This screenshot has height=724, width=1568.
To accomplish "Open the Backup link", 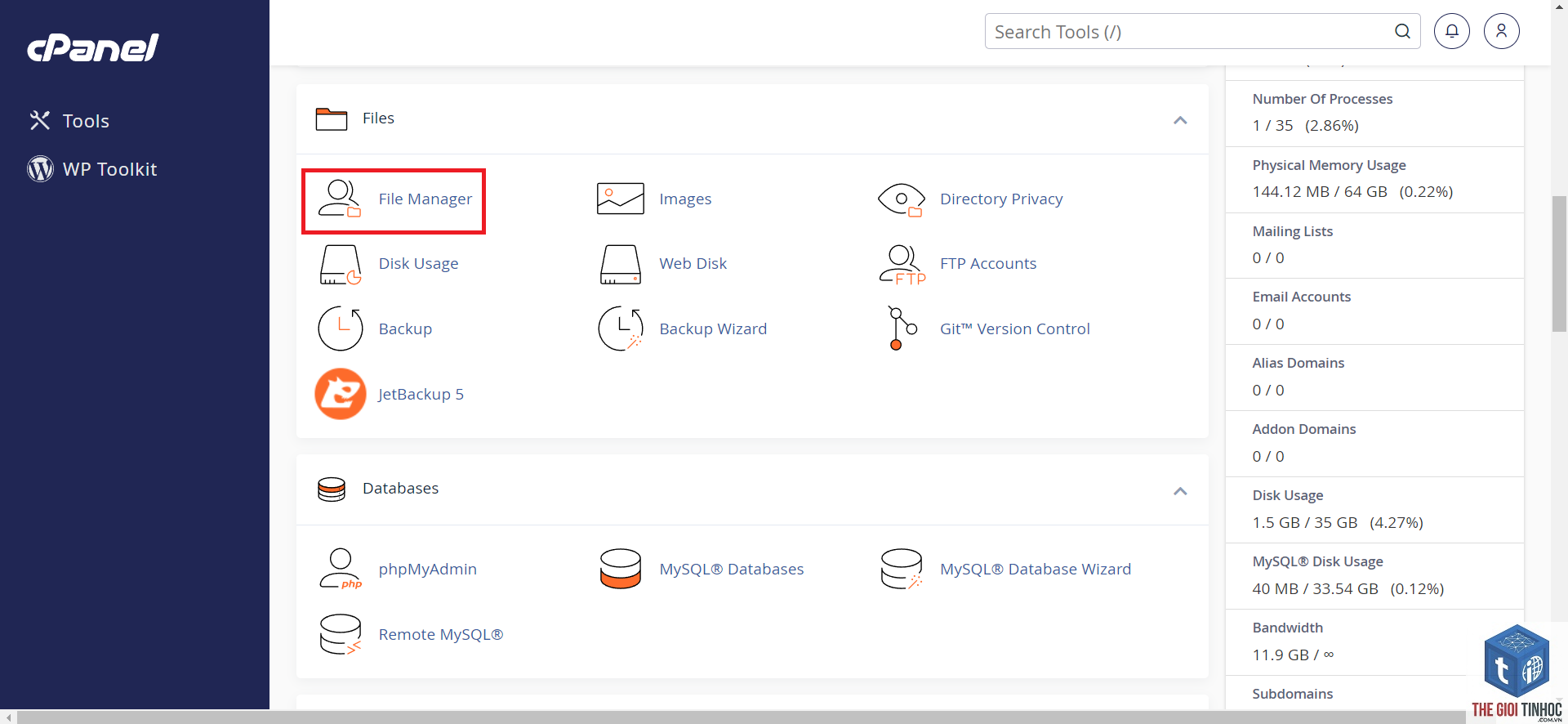I will pyautogui.click(x=405, y=328).
